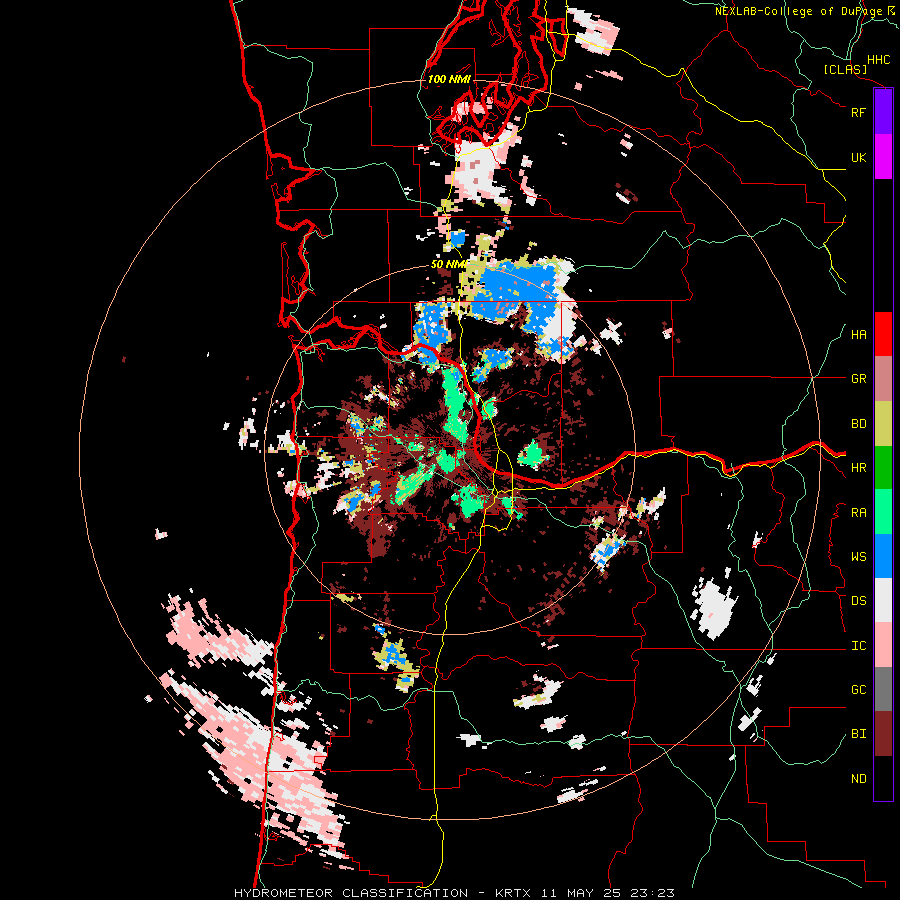This screenshot has width=900, height=900.
Task: Click the HA red legend swatch
Action: click(x=883, y=334)
